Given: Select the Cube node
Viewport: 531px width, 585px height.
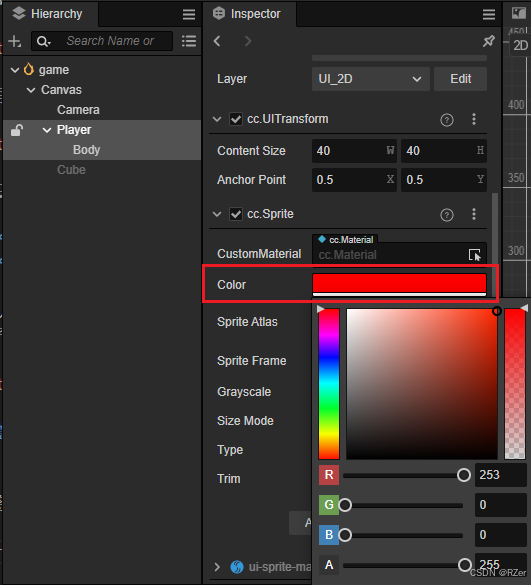Looking at the screenshot, I should pyautogui.click(x=71, y=170).
